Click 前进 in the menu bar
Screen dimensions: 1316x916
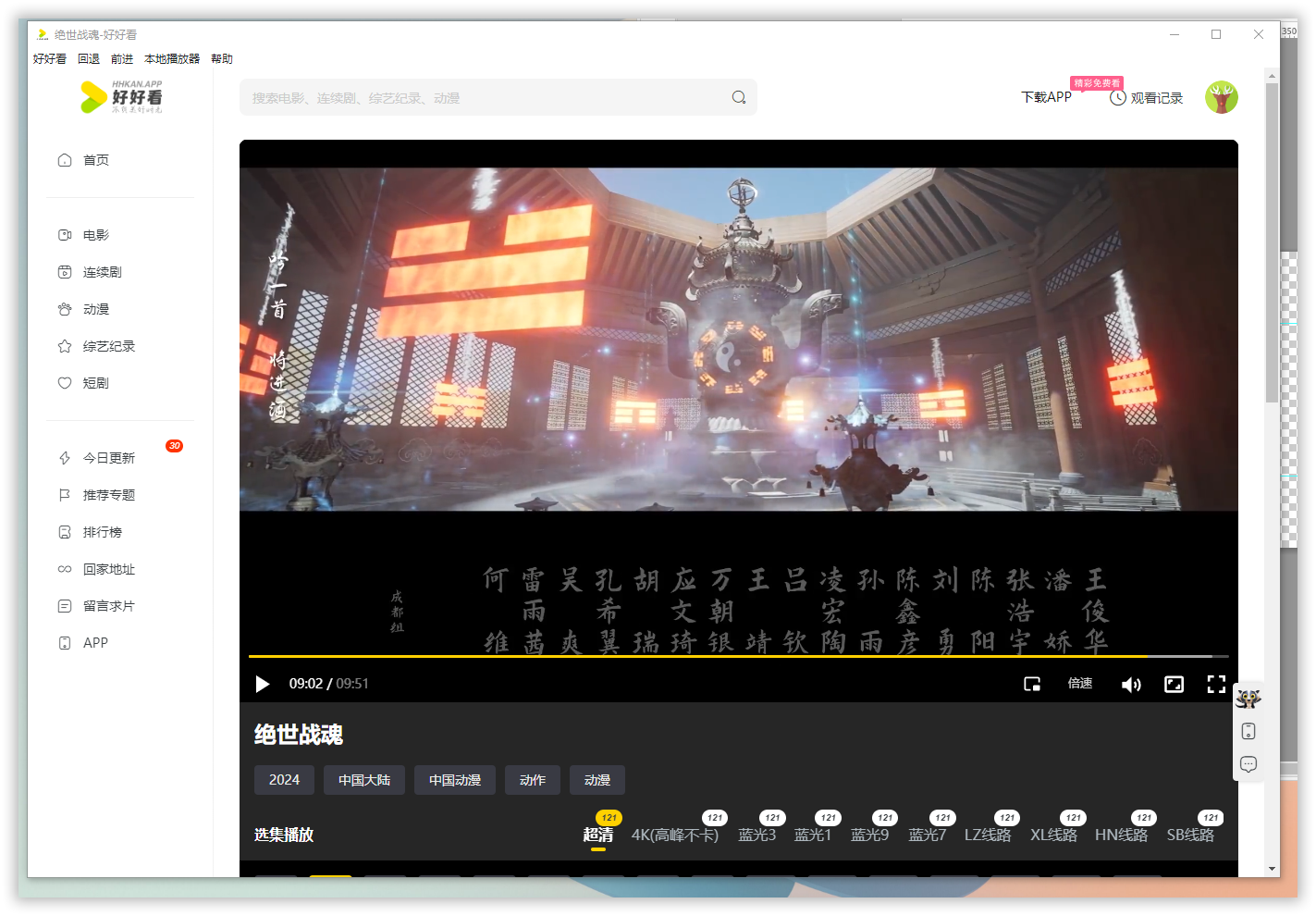tap(122, 58)
